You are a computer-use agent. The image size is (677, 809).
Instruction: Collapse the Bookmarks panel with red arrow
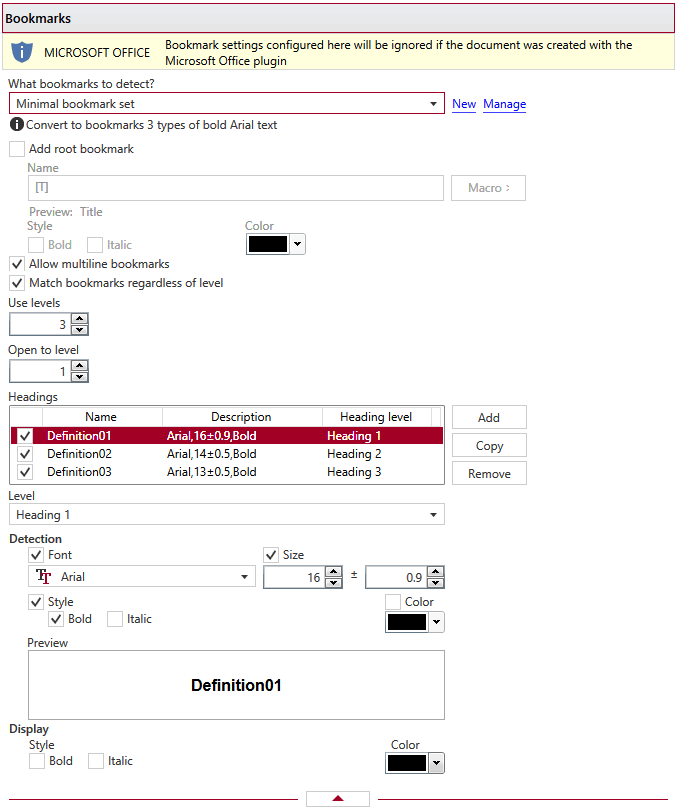click(x=338, y=798)
